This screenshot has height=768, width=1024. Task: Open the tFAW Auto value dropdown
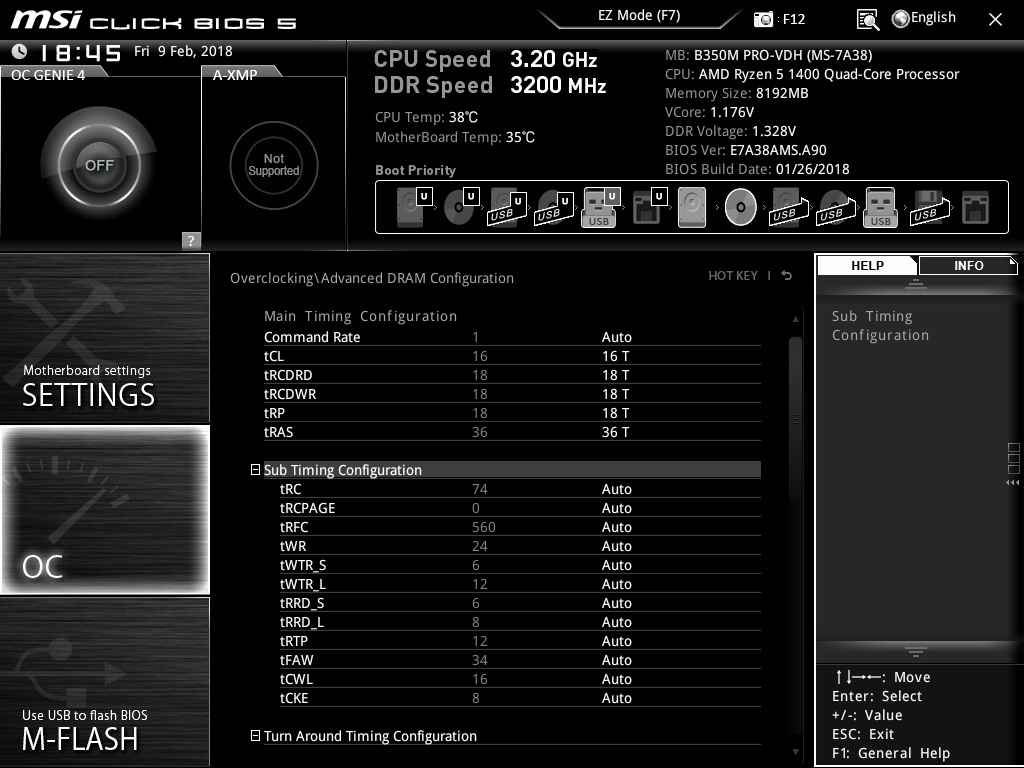[616, 660]
